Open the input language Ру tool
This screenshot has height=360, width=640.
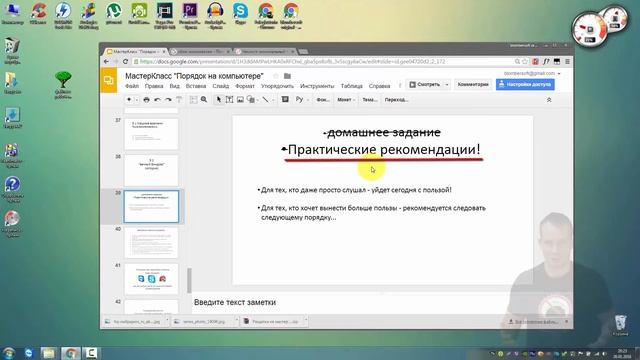click(300, 100)
